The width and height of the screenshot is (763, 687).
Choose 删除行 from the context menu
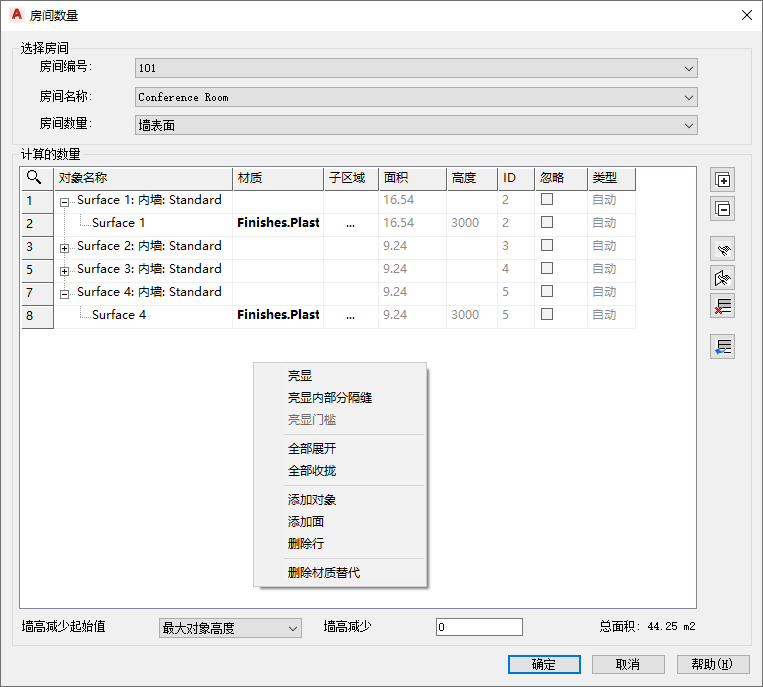[x=340, y=543]
